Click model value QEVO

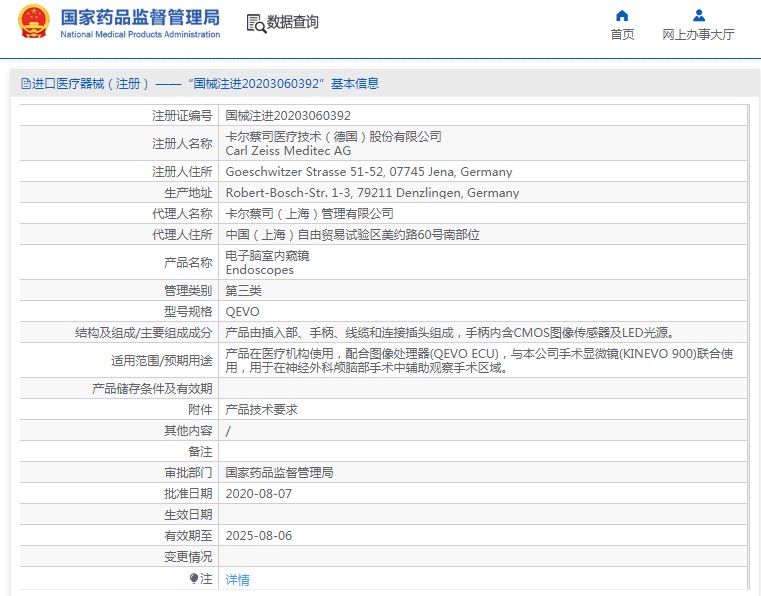click(242, 312)
